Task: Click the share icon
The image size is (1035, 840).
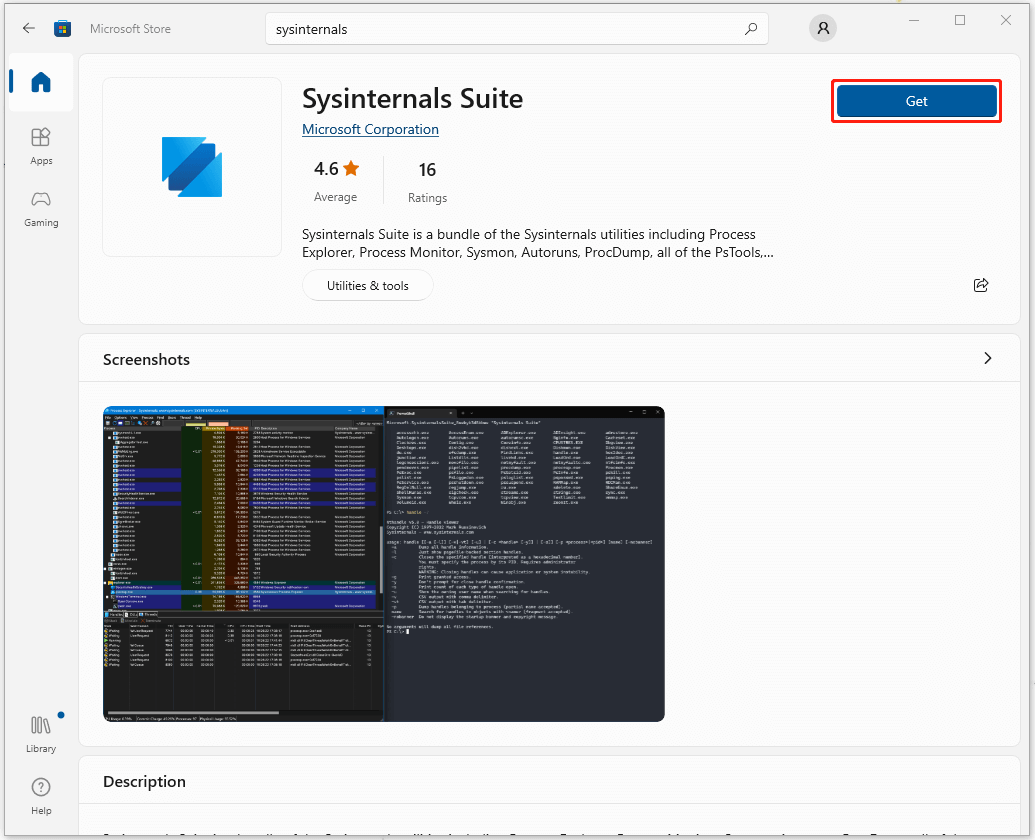Action: [981, 285]
